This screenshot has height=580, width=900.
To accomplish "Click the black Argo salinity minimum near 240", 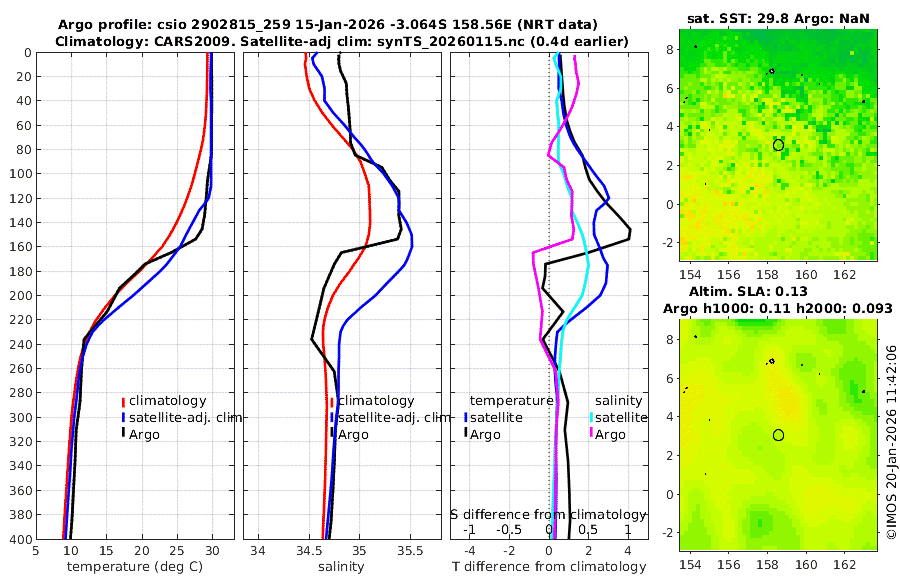I will pos(312,339).
